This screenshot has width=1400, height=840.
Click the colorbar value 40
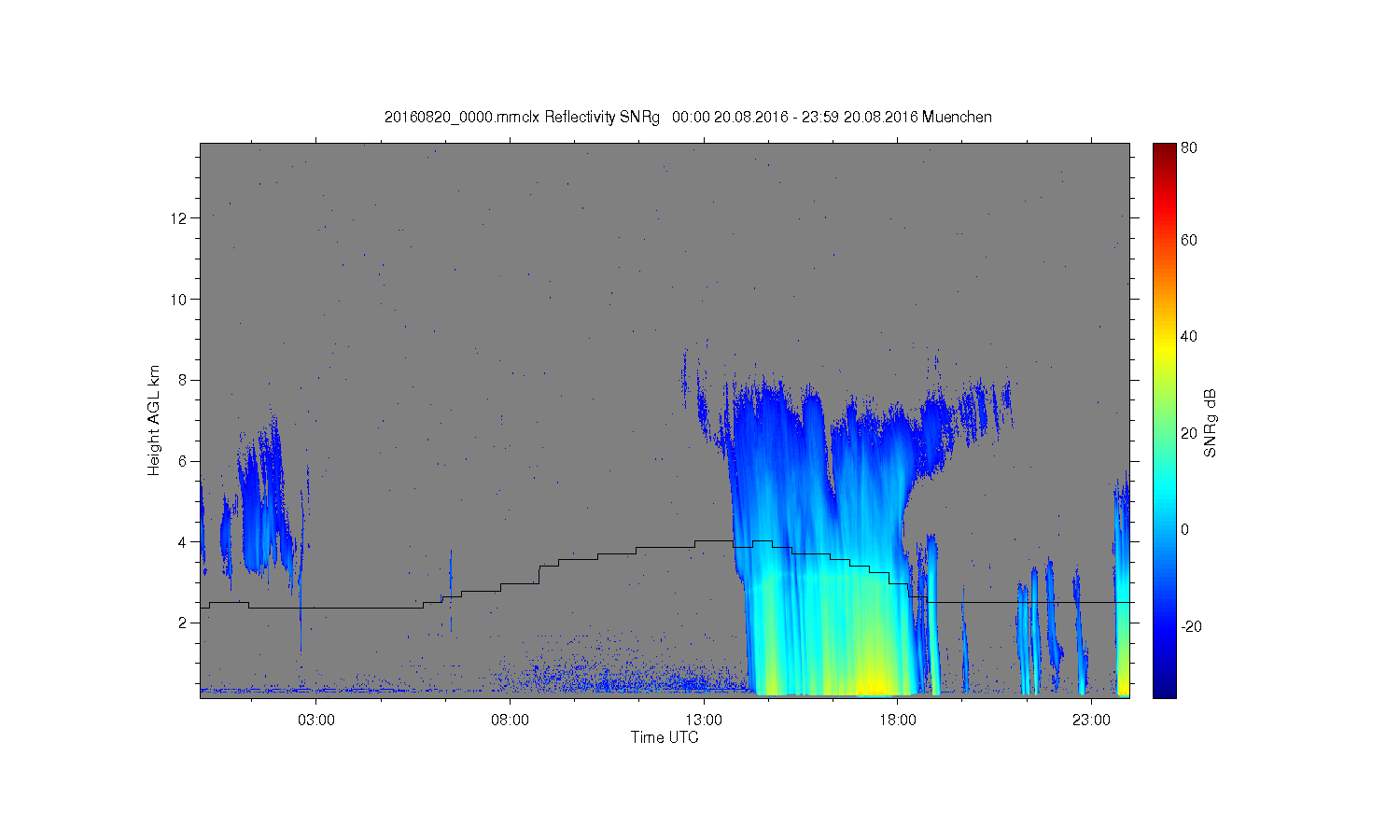(x=1189, y=337)
